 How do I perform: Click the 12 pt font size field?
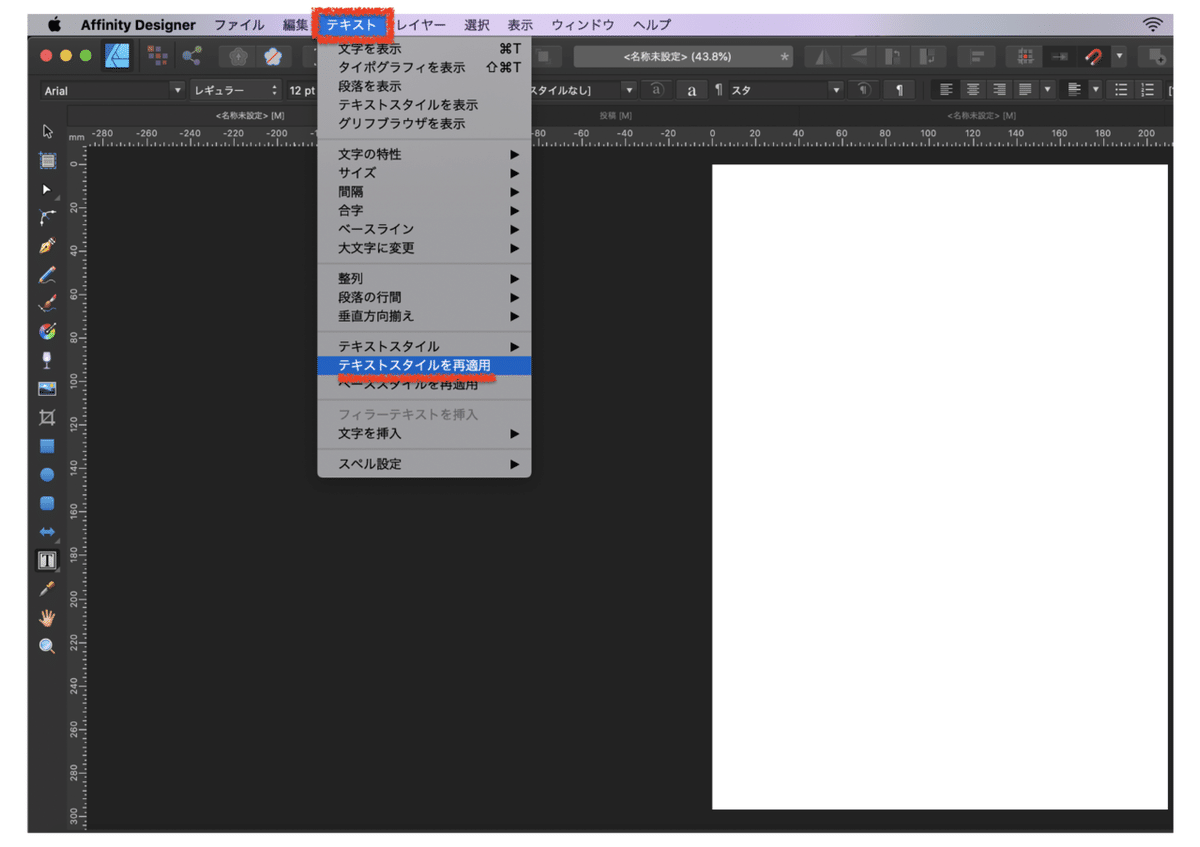click(300, 90)
